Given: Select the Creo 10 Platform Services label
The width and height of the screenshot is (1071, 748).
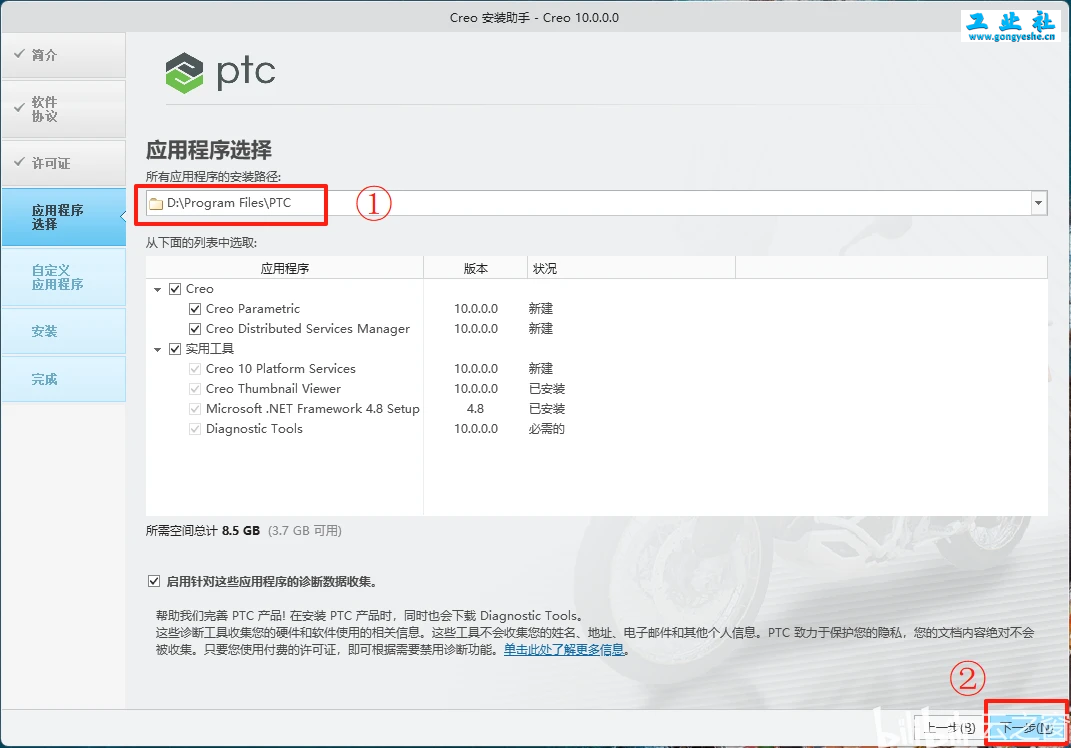Looking at the screenshot, I should point(281,369).
